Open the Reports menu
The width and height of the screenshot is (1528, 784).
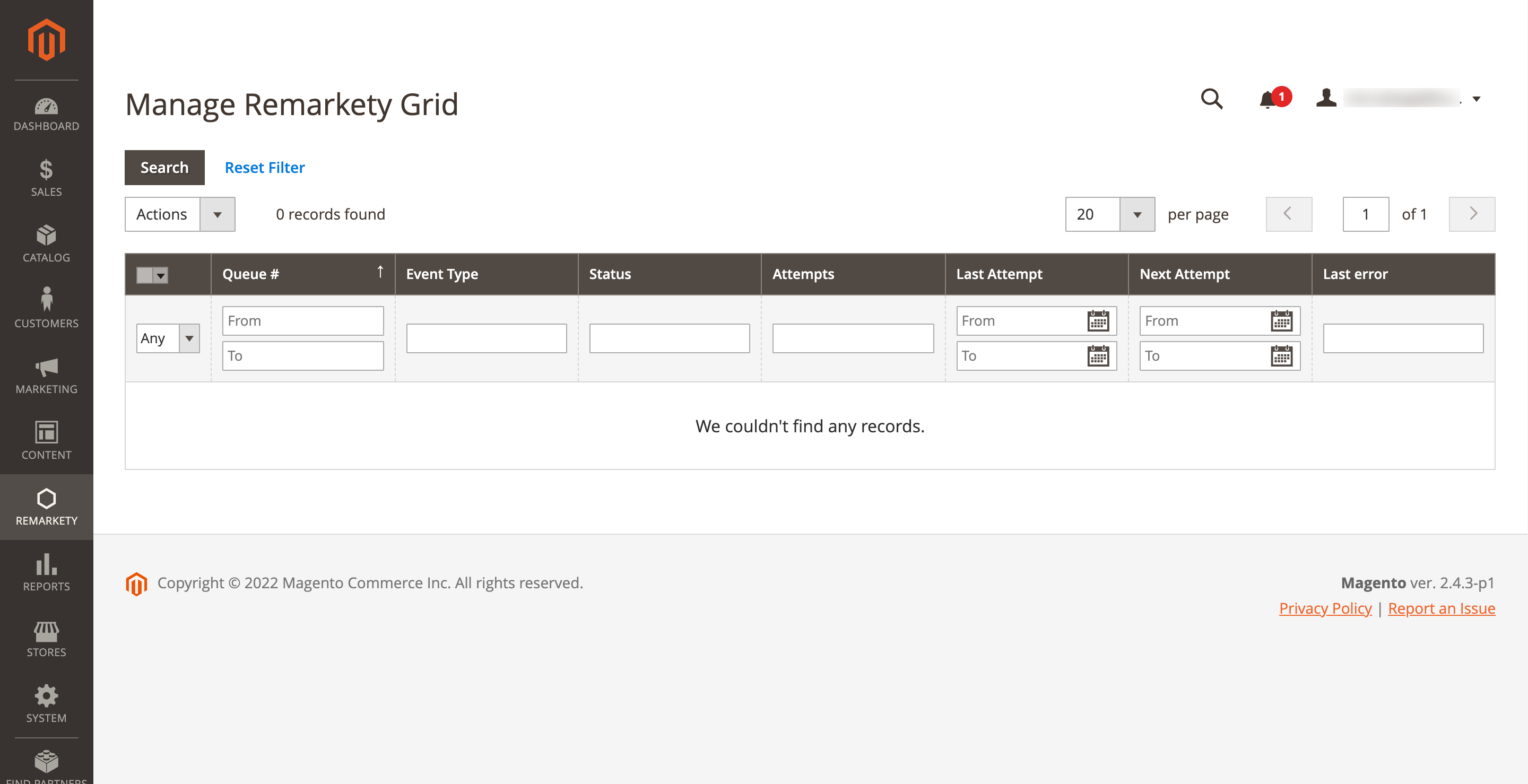(x=46, y=573)
